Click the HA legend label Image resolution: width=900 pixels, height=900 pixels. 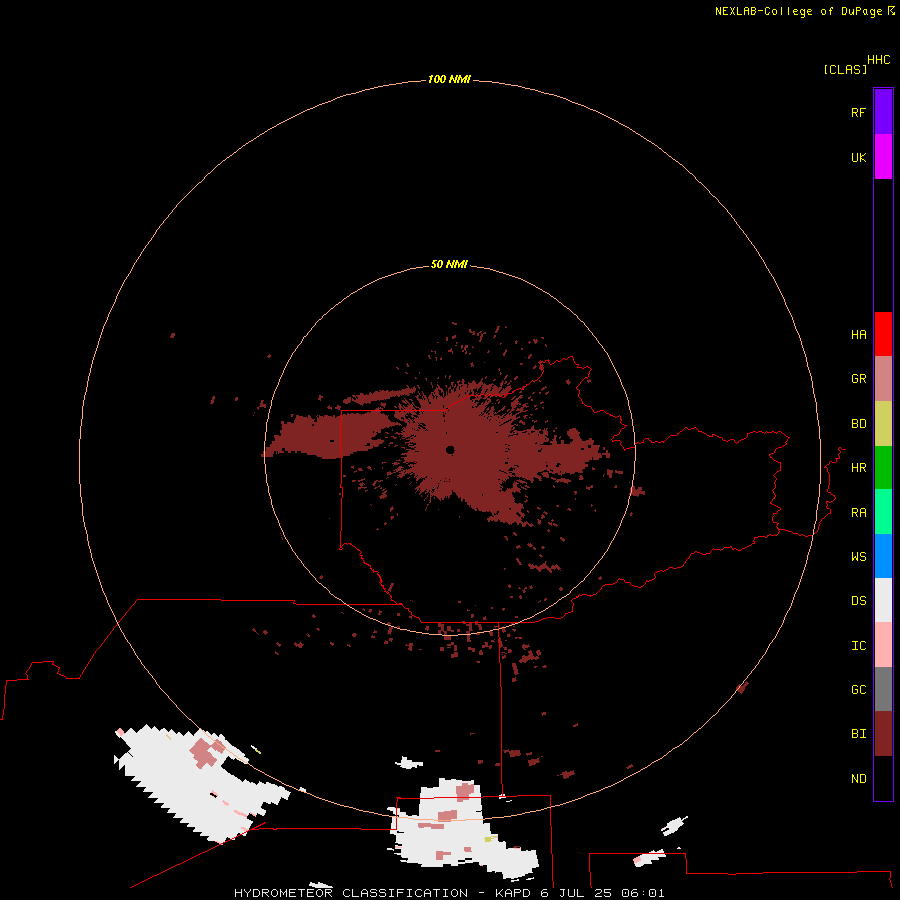click(x=858, y=335)
